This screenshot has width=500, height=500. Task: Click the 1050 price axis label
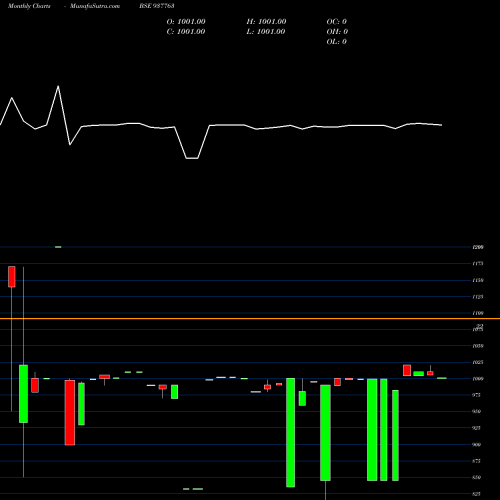pos(478,346)
